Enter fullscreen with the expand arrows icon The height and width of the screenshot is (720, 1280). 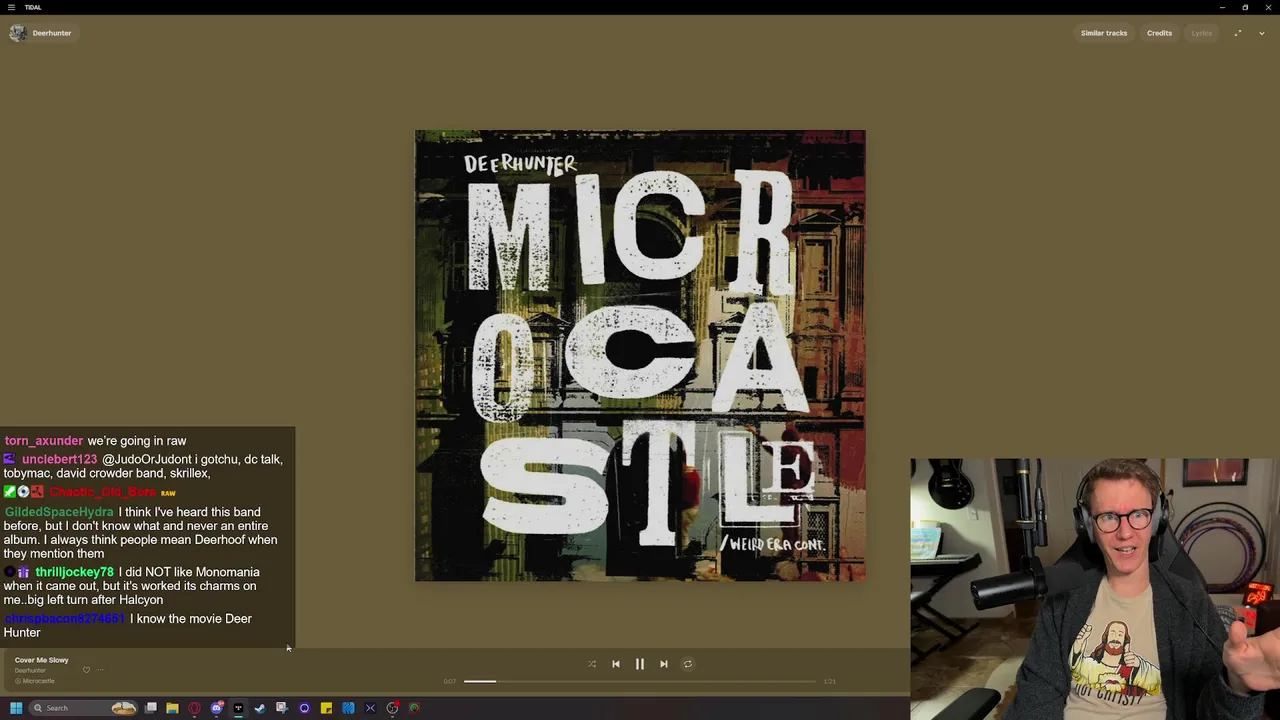tap(1238, 33)
